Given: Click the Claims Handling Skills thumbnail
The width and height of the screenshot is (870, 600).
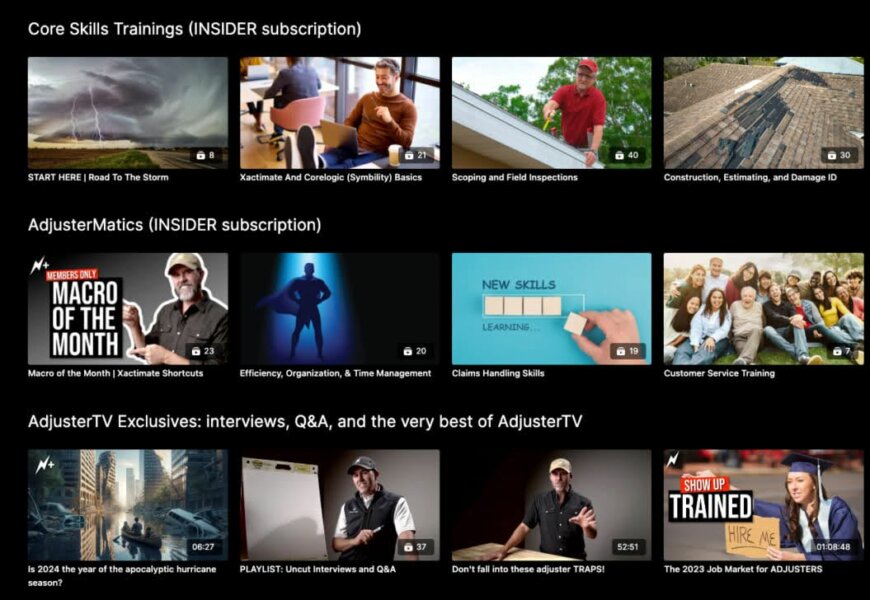Looking at the screenshot, I should (x=550, y=308).
